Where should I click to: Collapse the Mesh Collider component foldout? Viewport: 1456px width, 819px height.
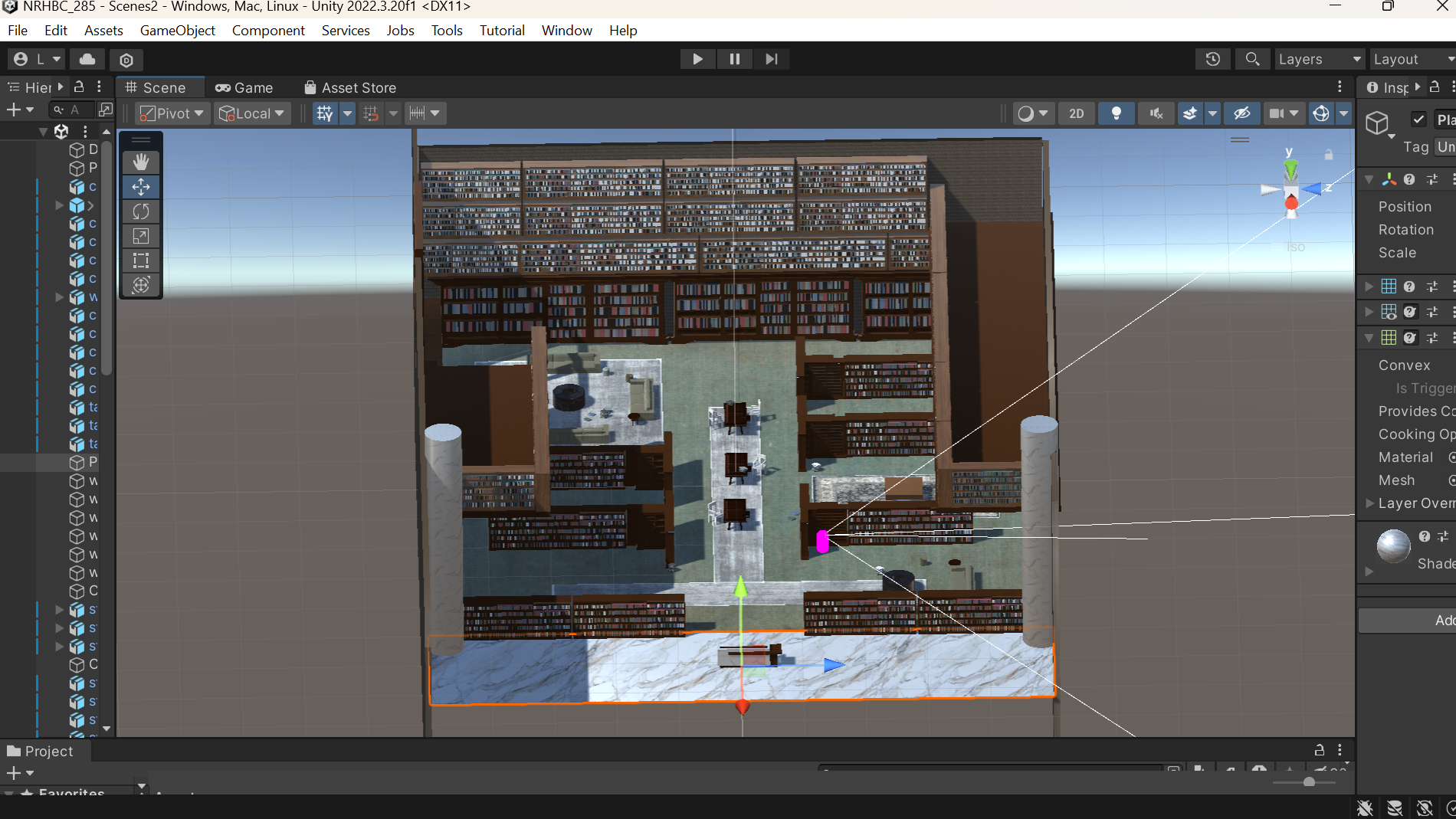click(x=1369, y=338)
